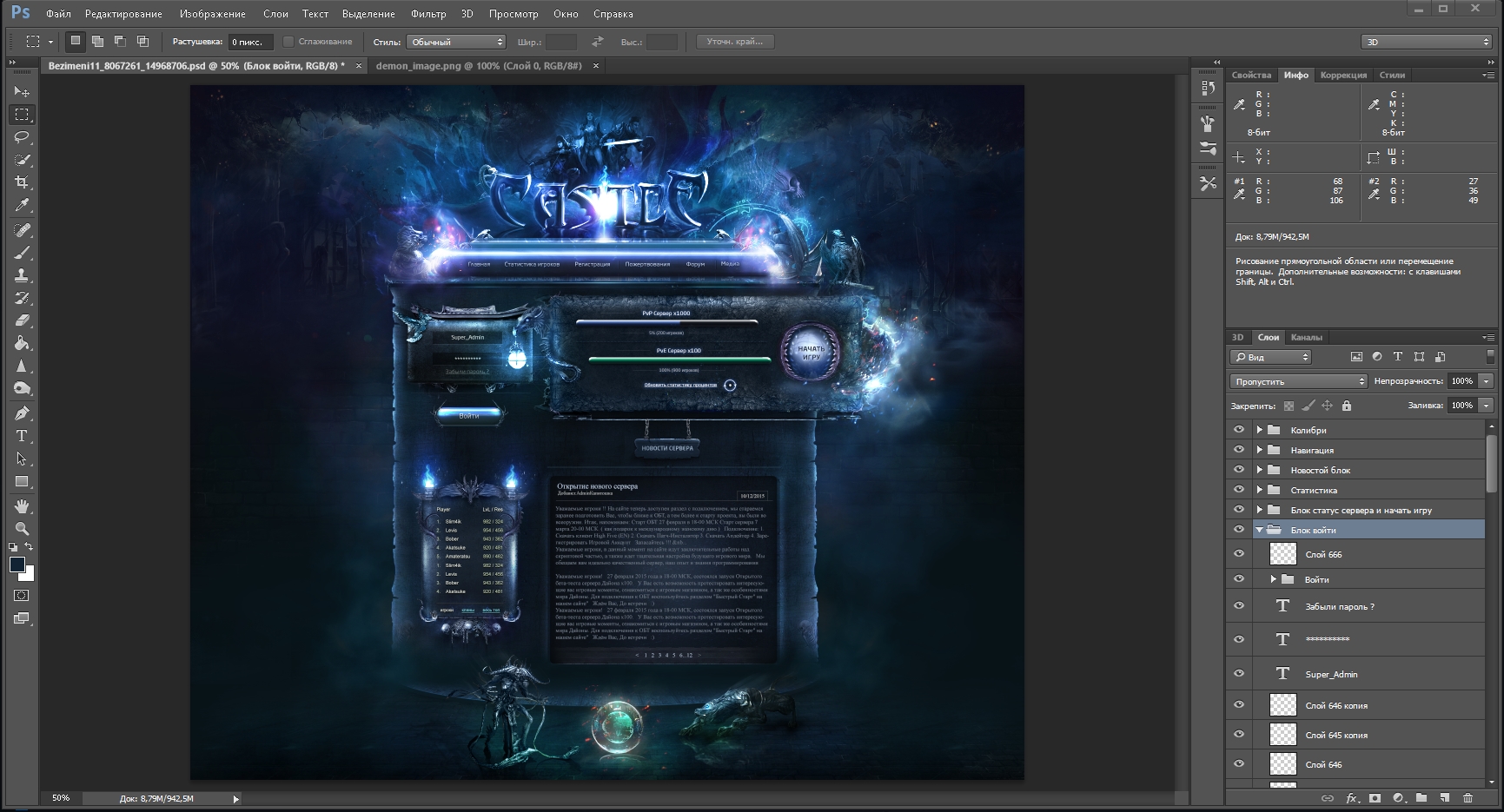Hide the Статистика layer group

[1239, 490]
